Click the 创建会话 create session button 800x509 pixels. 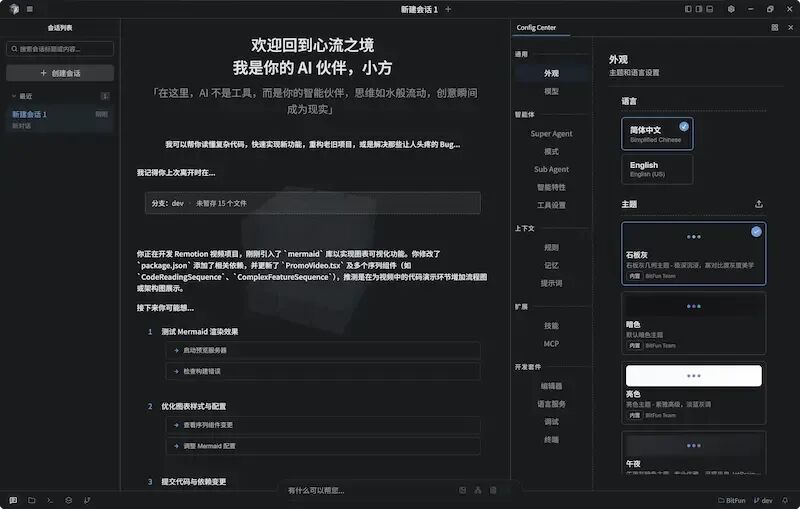(x=60, y=73)
